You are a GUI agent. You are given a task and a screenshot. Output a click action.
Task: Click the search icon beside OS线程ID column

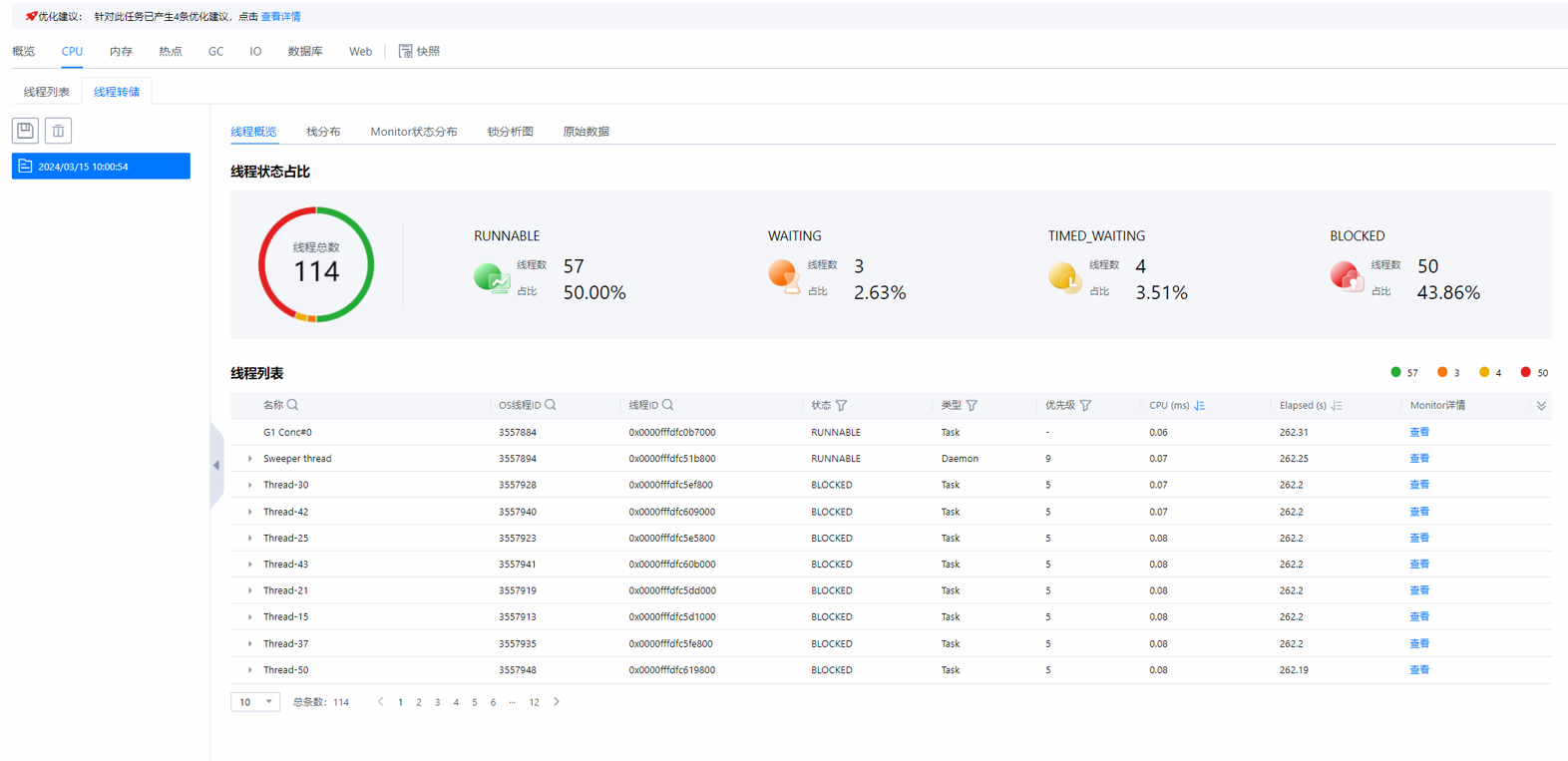pos(551,405)
